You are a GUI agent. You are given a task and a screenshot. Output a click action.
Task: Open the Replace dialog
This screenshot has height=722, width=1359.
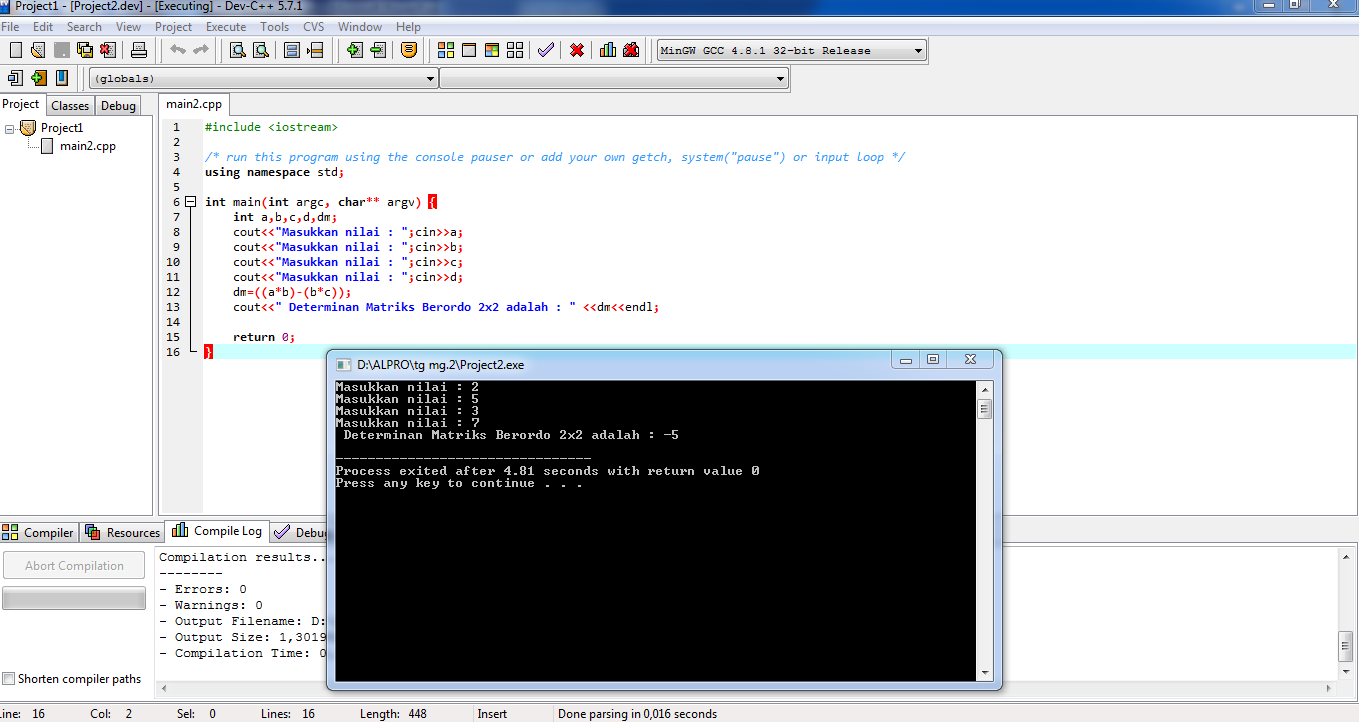tap(259, 50)
